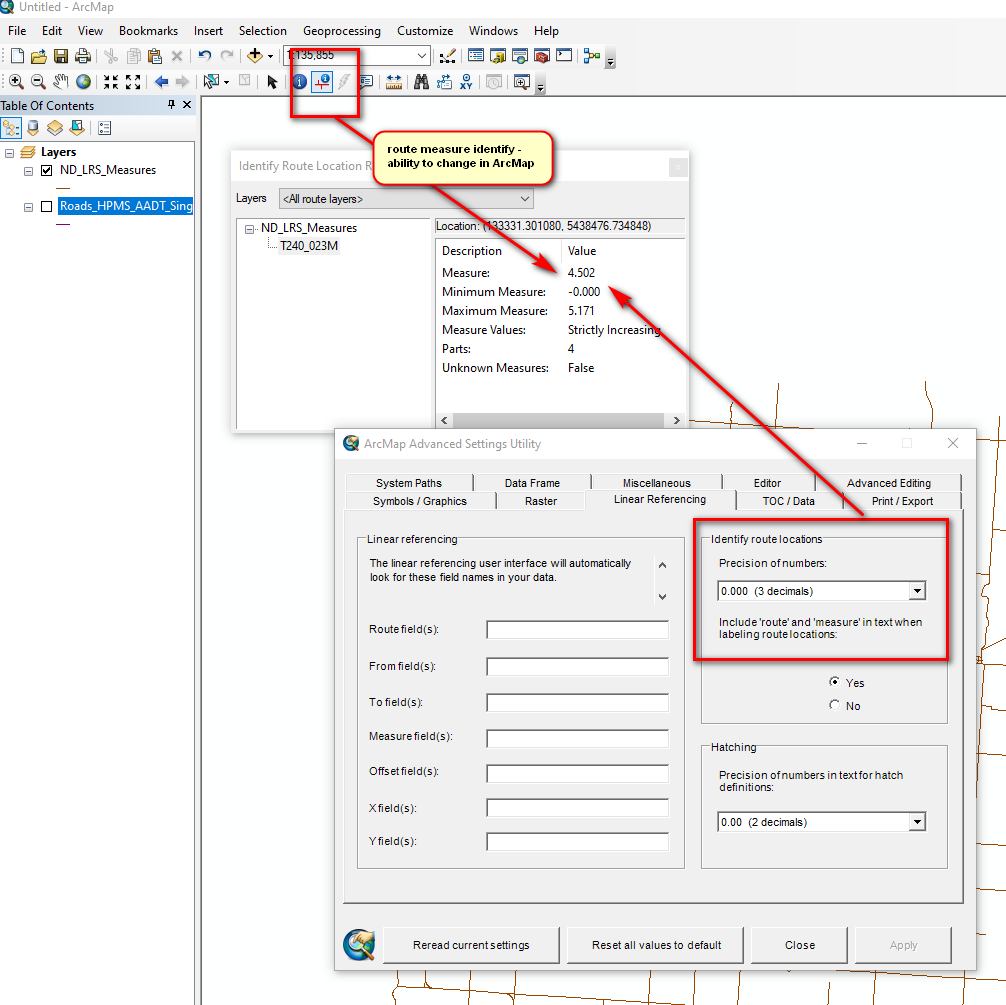Screen dimensions: 1006x1005
Task: Click the Full Extent globe icon
Action: pyautogui.click(x=83, y=81)
